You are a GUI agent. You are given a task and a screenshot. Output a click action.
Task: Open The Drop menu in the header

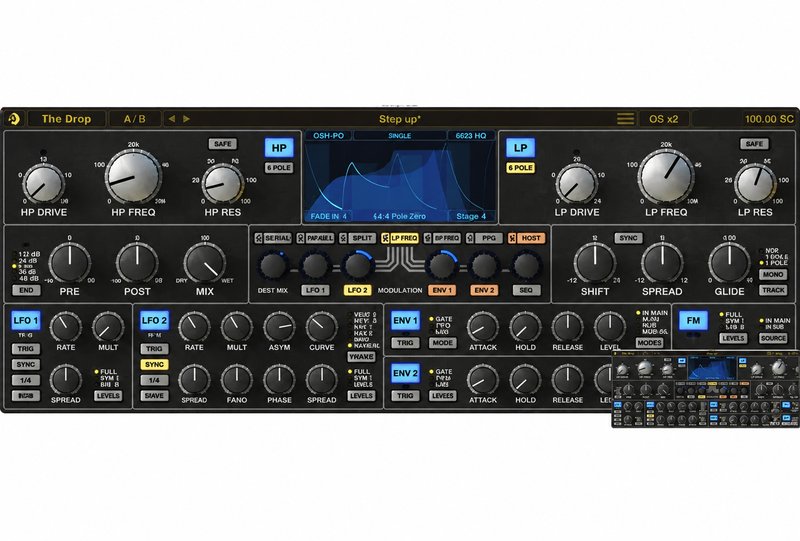click(66, 119)
